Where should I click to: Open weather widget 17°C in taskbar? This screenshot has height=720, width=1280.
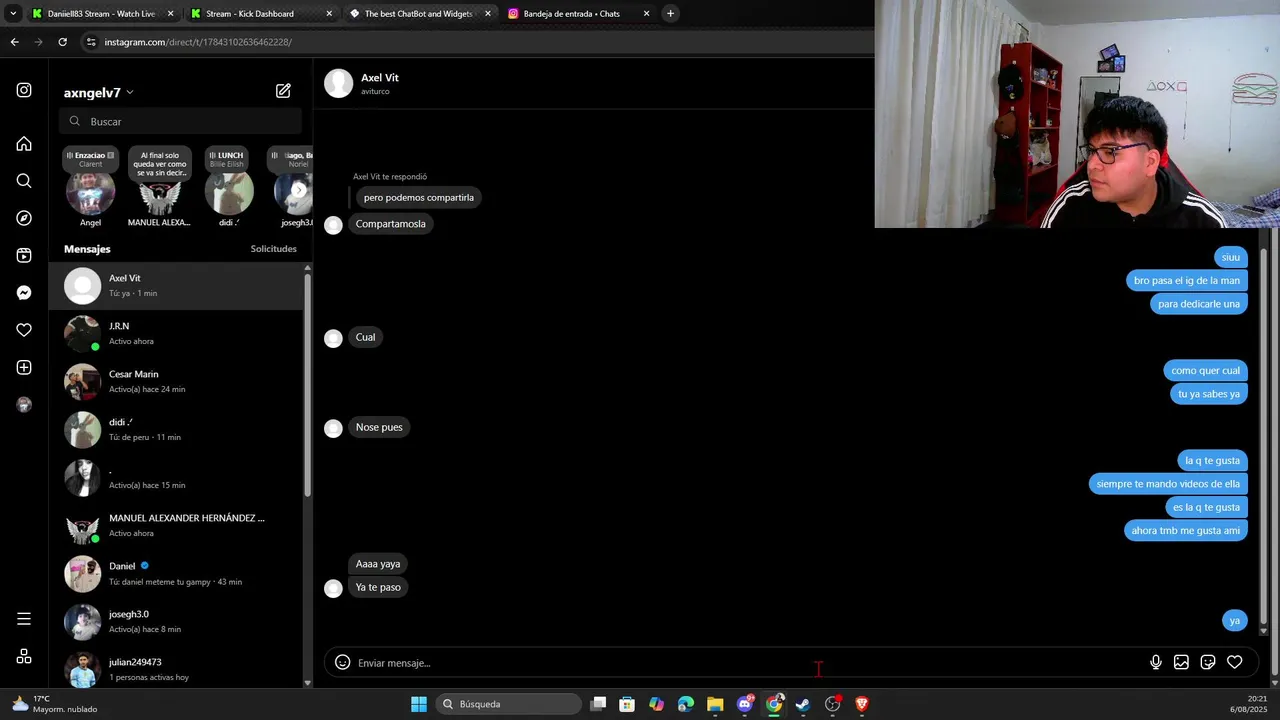pyautogui.click(x=55, y=704)
